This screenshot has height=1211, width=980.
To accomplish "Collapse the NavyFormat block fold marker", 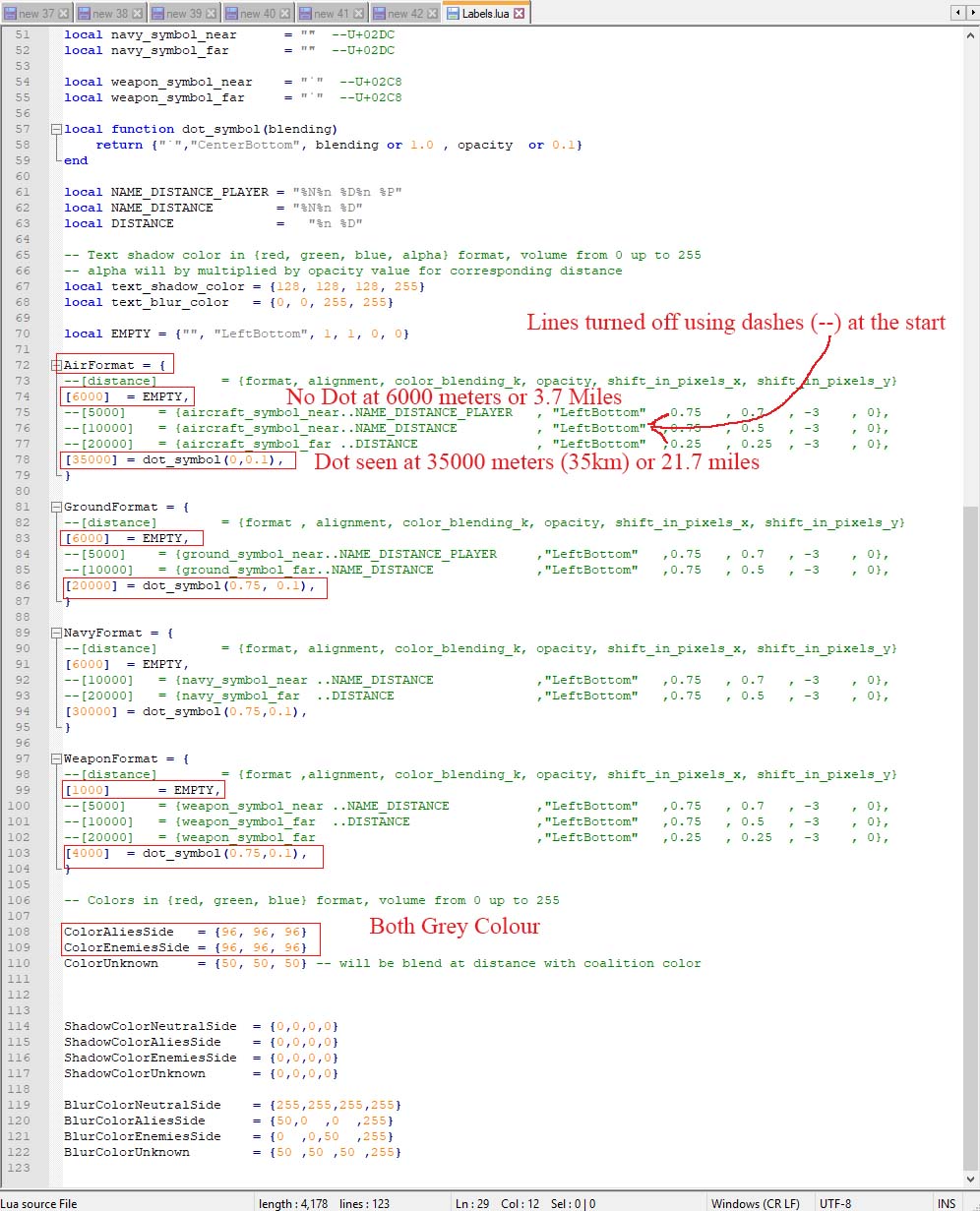I will click(56, 633).
